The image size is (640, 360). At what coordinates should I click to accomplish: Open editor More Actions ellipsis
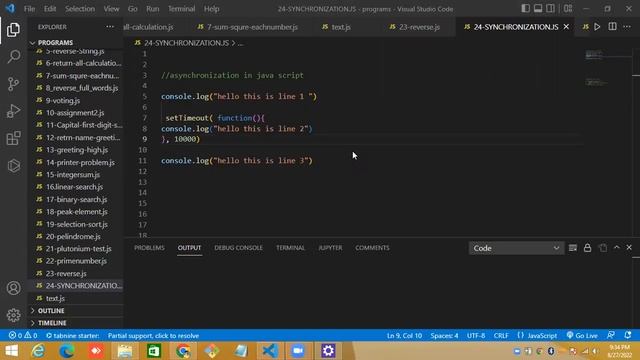627,27
